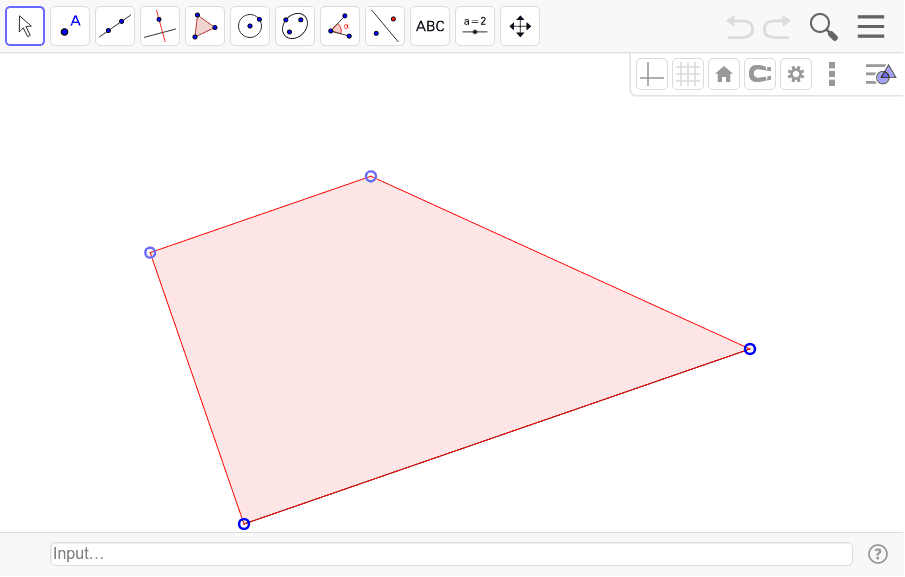This screenshot has height=577, width=905.
Task: Toggle the grid display
Action: tap(688, 74)
